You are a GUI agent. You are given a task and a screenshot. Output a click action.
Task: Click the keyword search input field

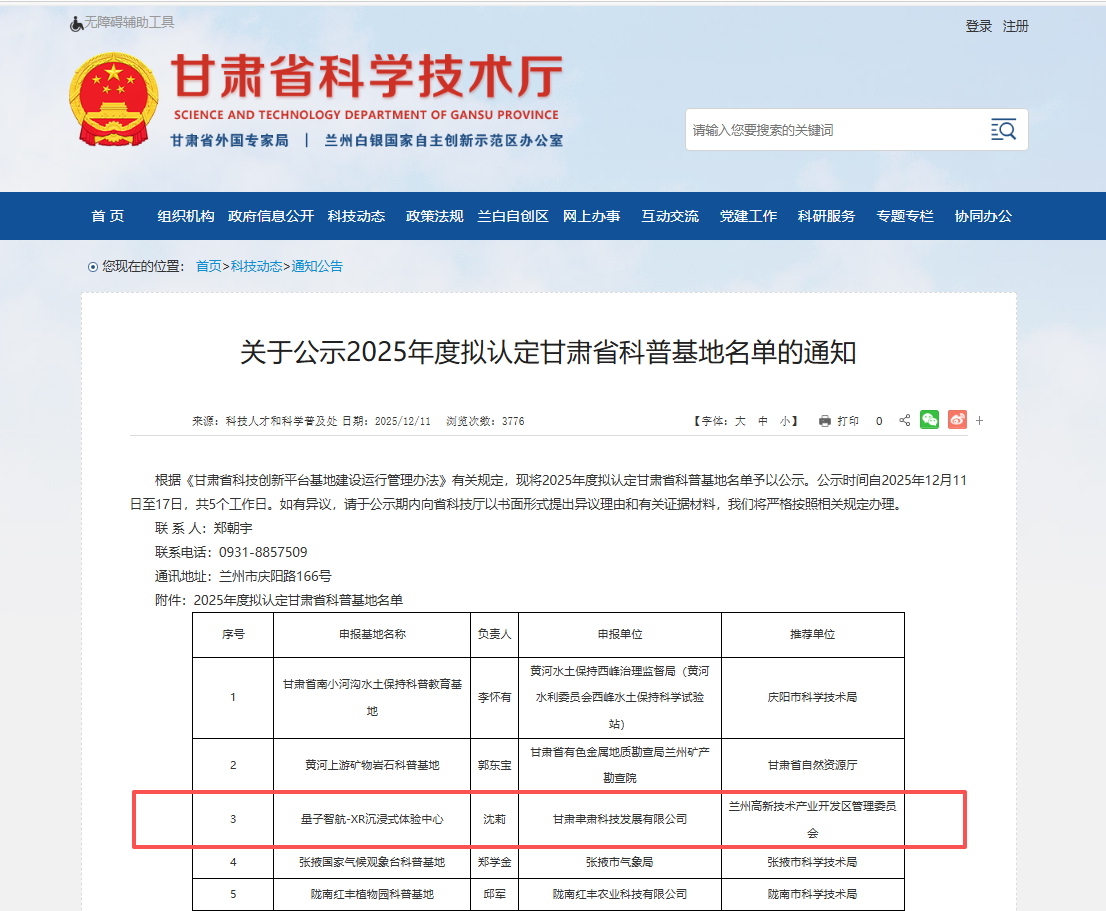click(830, 130)
